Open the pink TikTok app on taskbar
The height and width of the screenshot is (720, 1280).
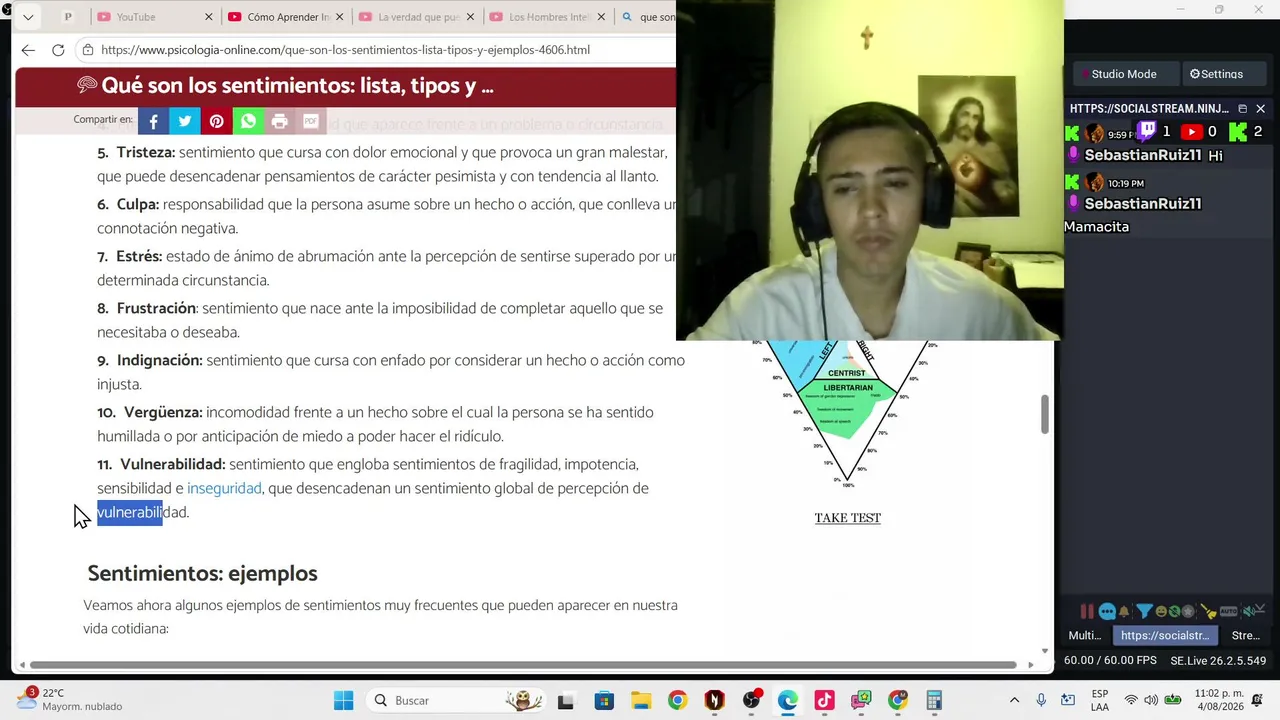824,700
